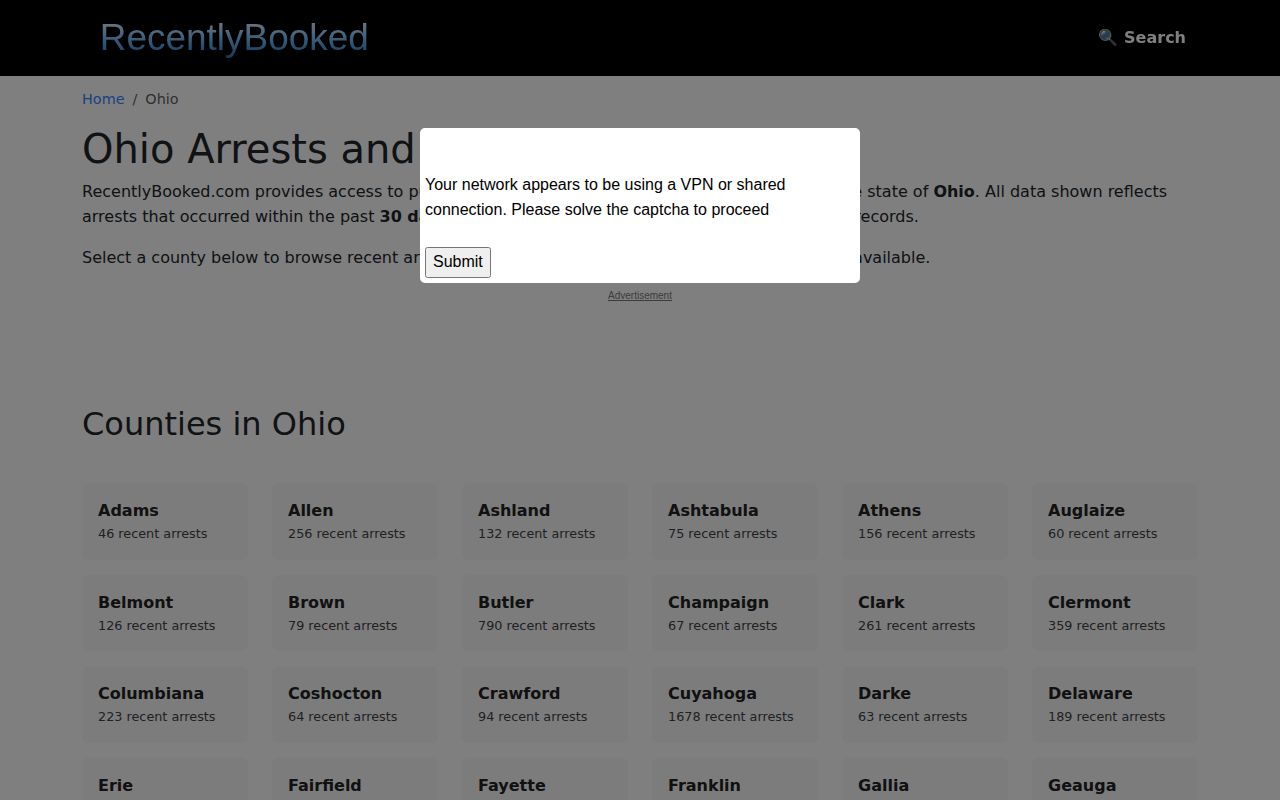
Task: Open Butler county arrests card
Action: click(x=545, y=613)
